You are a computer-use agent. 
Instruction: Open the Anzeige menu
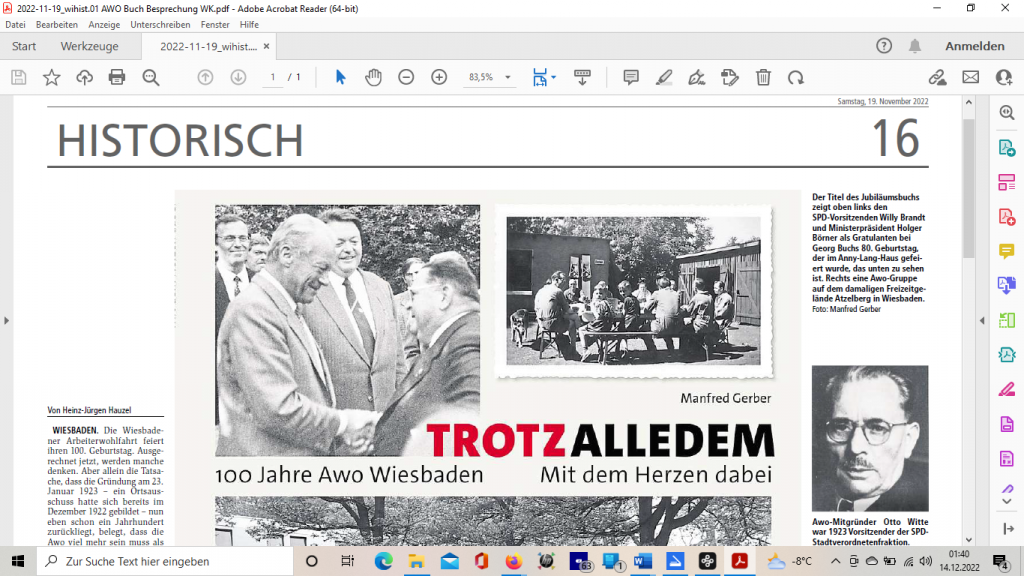(104, 24)
